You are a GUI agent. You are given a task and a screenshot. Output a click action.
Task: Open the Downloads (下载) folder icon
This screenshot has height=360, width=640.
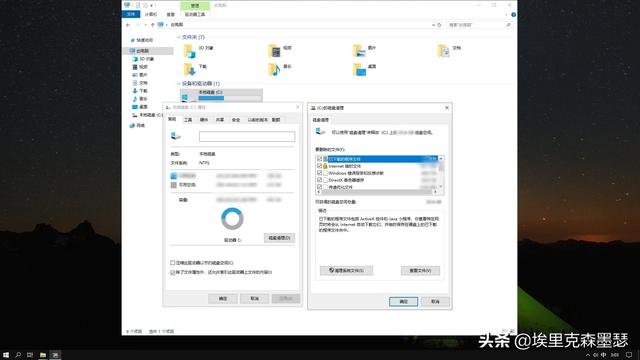pyautogui.click(x=190, y=70)
